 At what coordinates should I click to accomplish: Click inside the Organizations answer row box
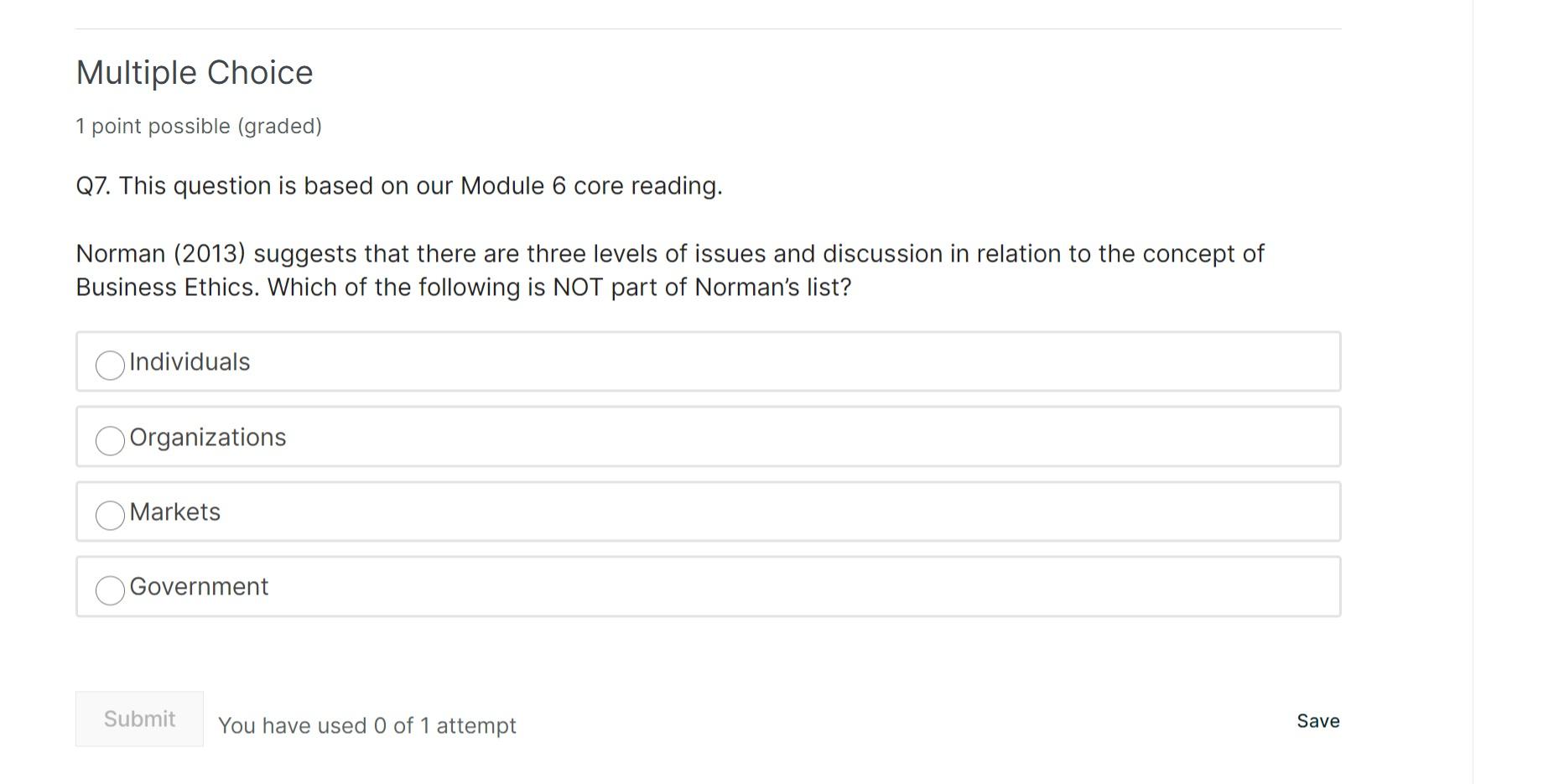coord(755,437)
